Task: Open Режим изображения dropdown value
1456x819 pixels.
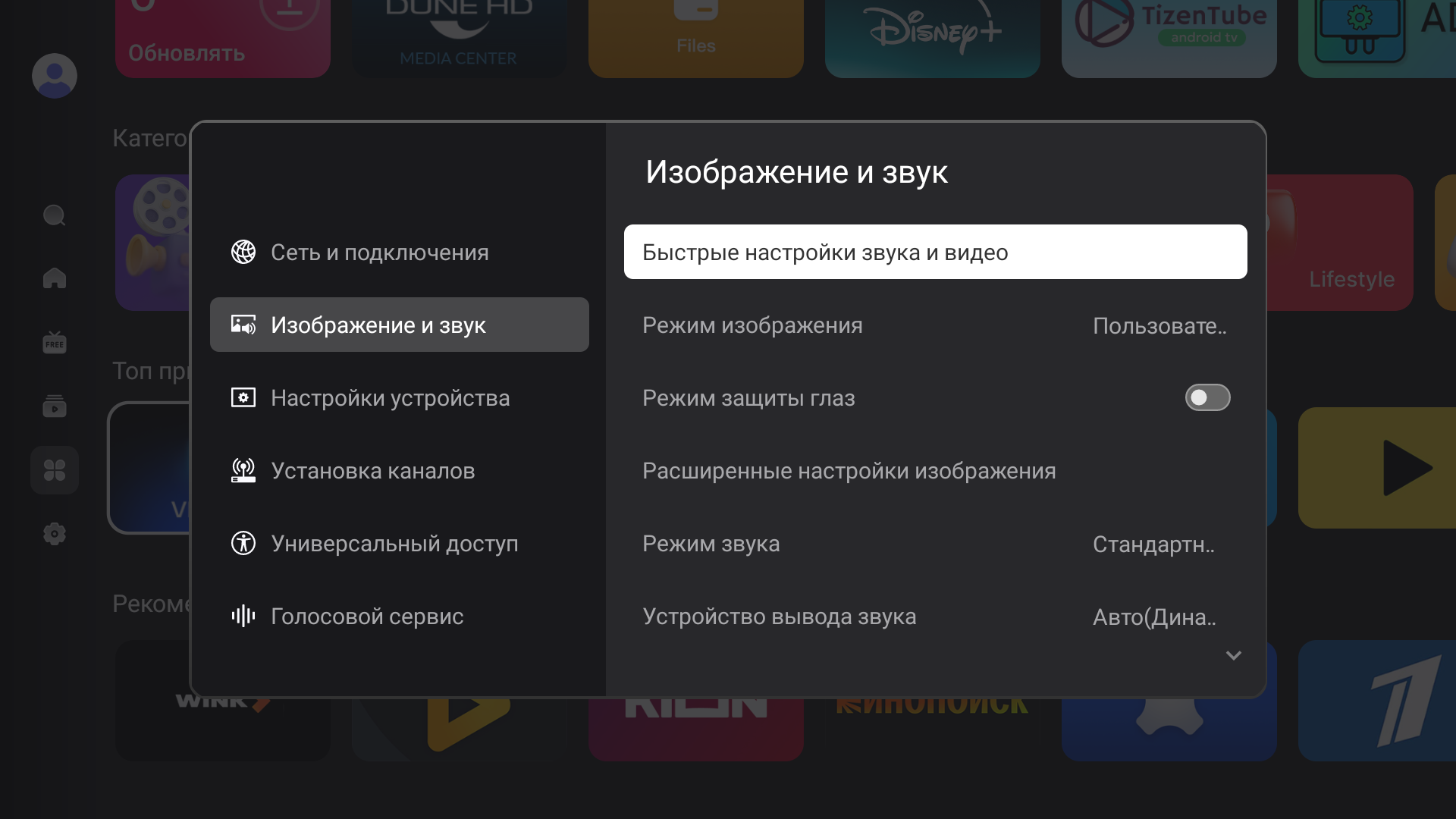Action: point(1159,326)
